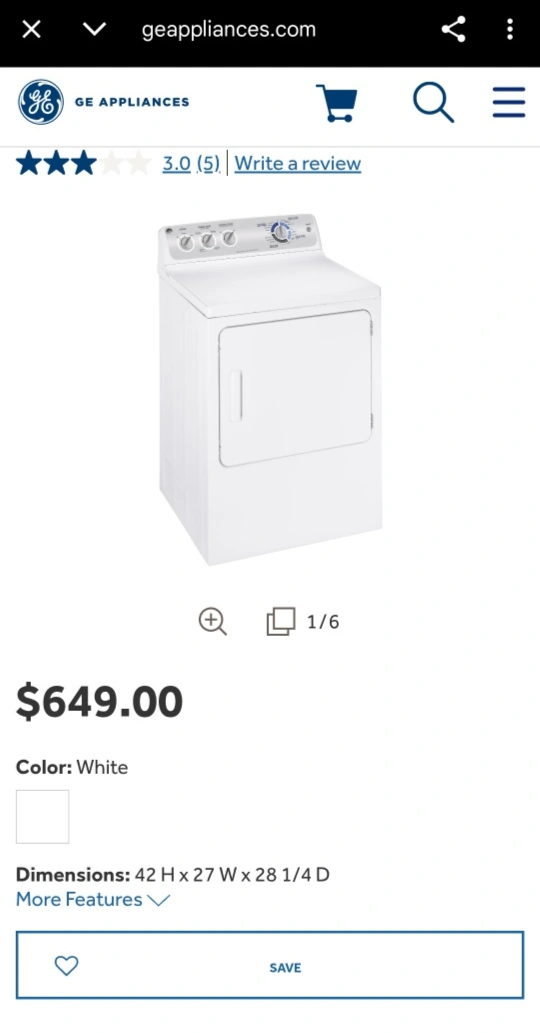540x1033 pixels.
Task: Go to the GE logo homepage
Action: tap(41, 102)
